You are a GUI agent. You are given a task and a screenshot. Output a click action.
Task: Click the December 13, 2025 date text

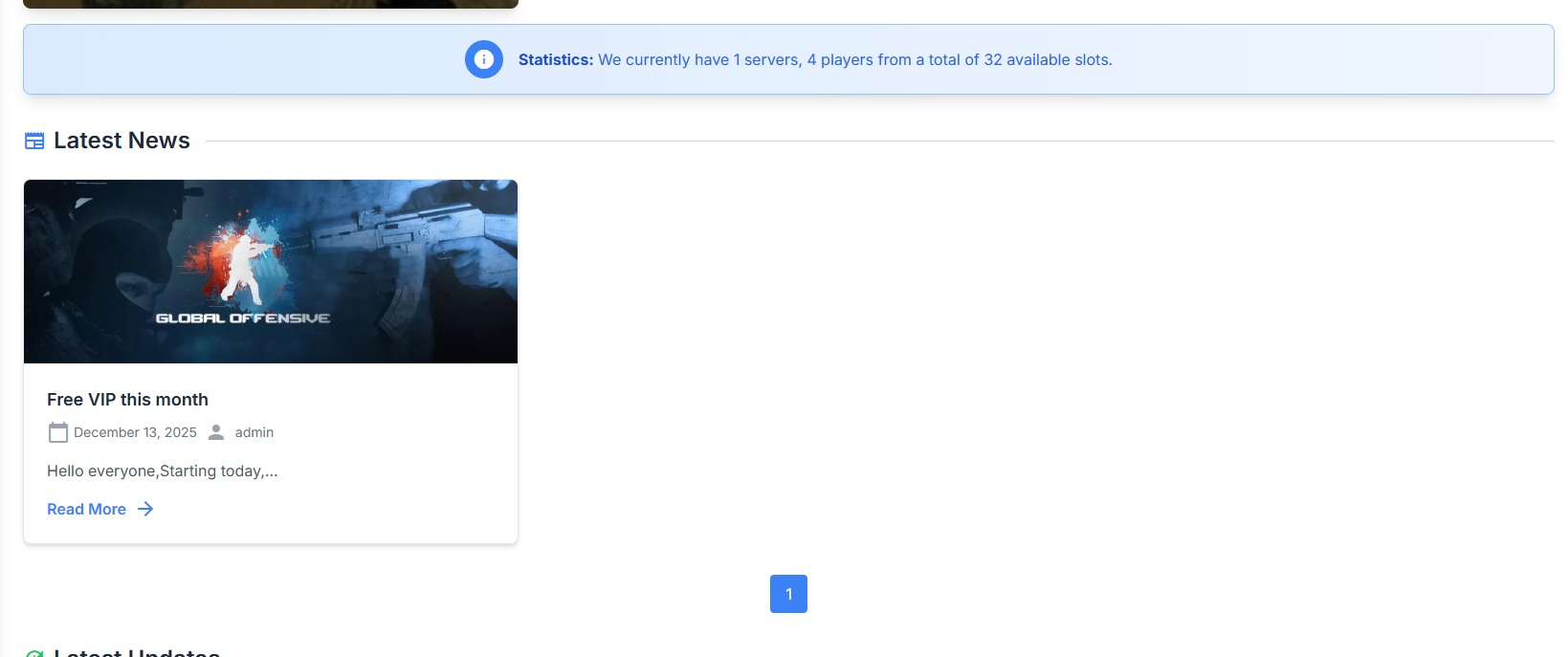(x=135, y=432)
